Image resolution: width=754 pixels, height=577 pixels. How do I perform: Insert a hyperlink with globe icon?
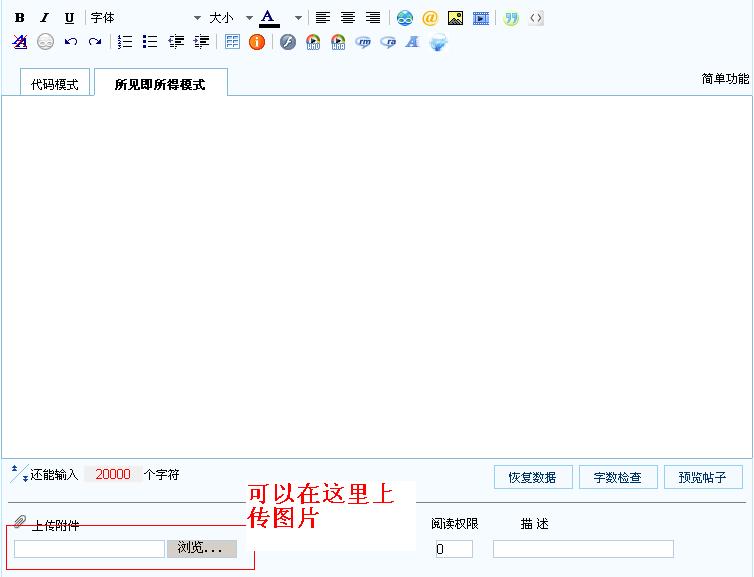tap(405, 18)
